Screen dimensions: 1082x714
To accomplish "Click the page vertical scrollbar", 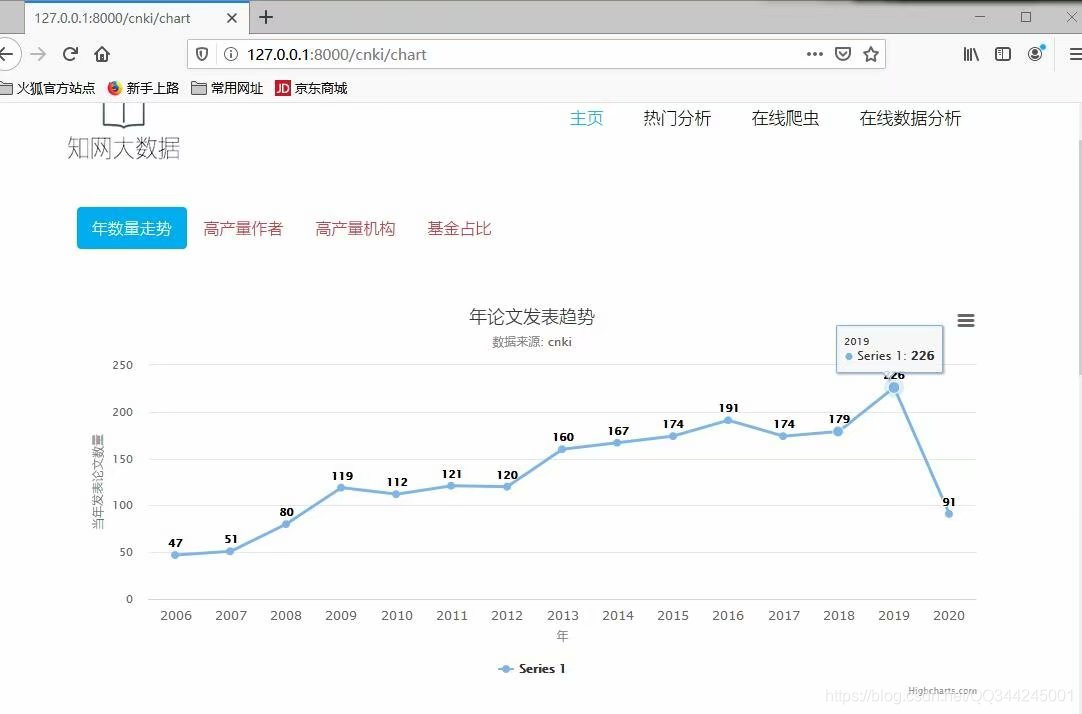I will (x=1078, y=256).
